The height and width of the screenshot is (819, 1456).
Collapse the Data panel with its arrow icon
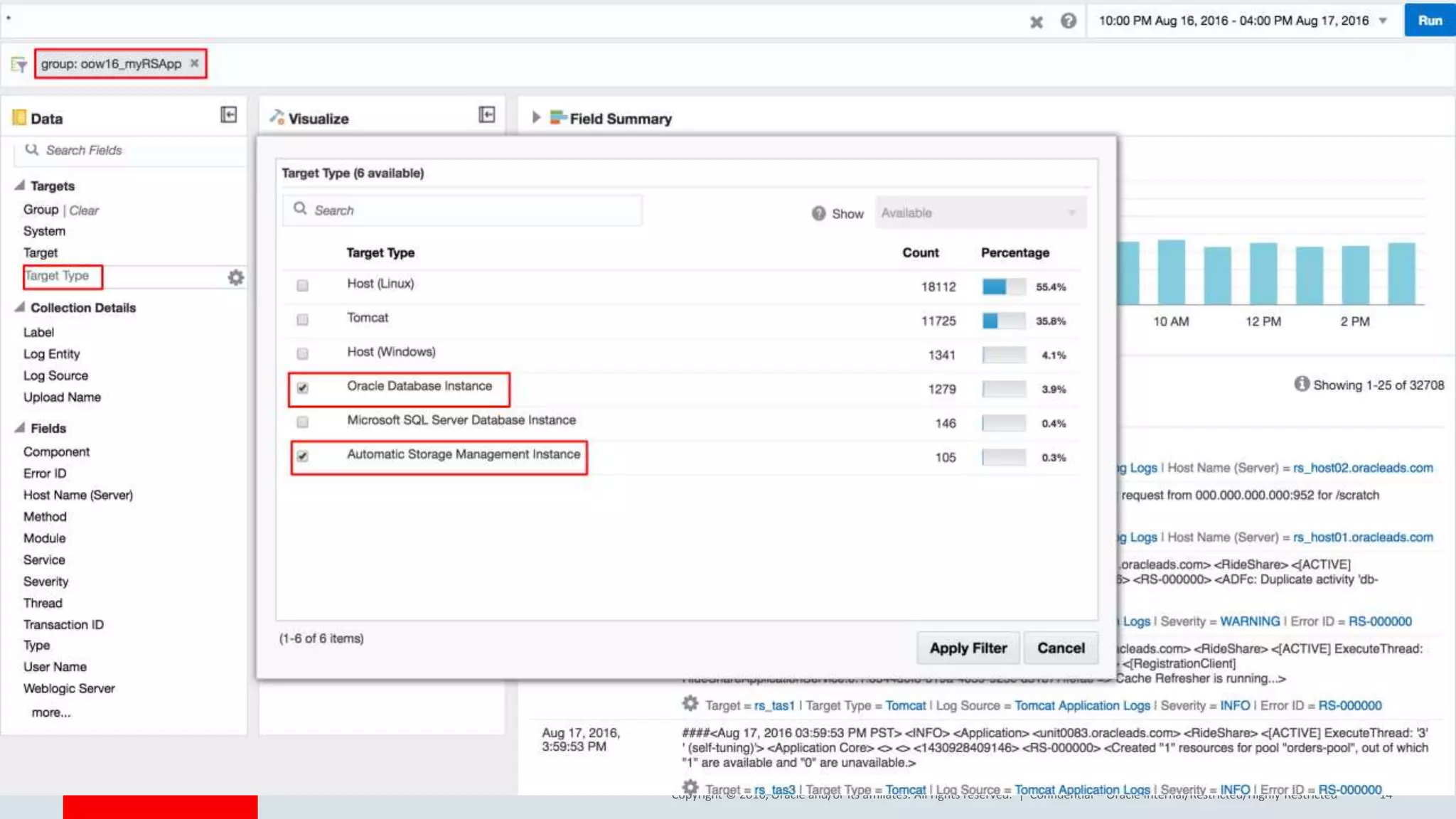click(x=228, y=115)
